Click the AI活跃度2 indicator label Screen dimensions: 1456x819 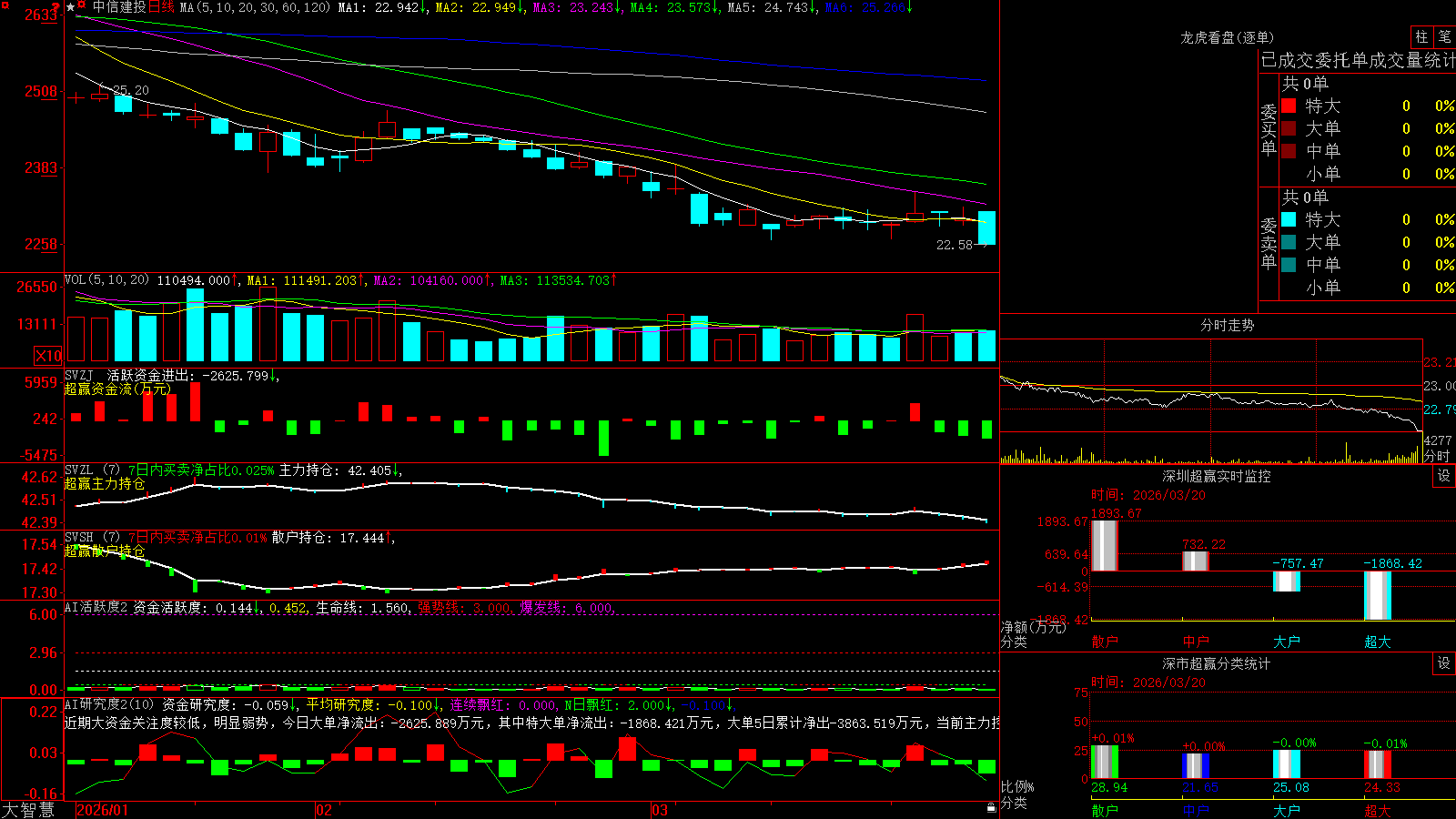tap(96, 607)
